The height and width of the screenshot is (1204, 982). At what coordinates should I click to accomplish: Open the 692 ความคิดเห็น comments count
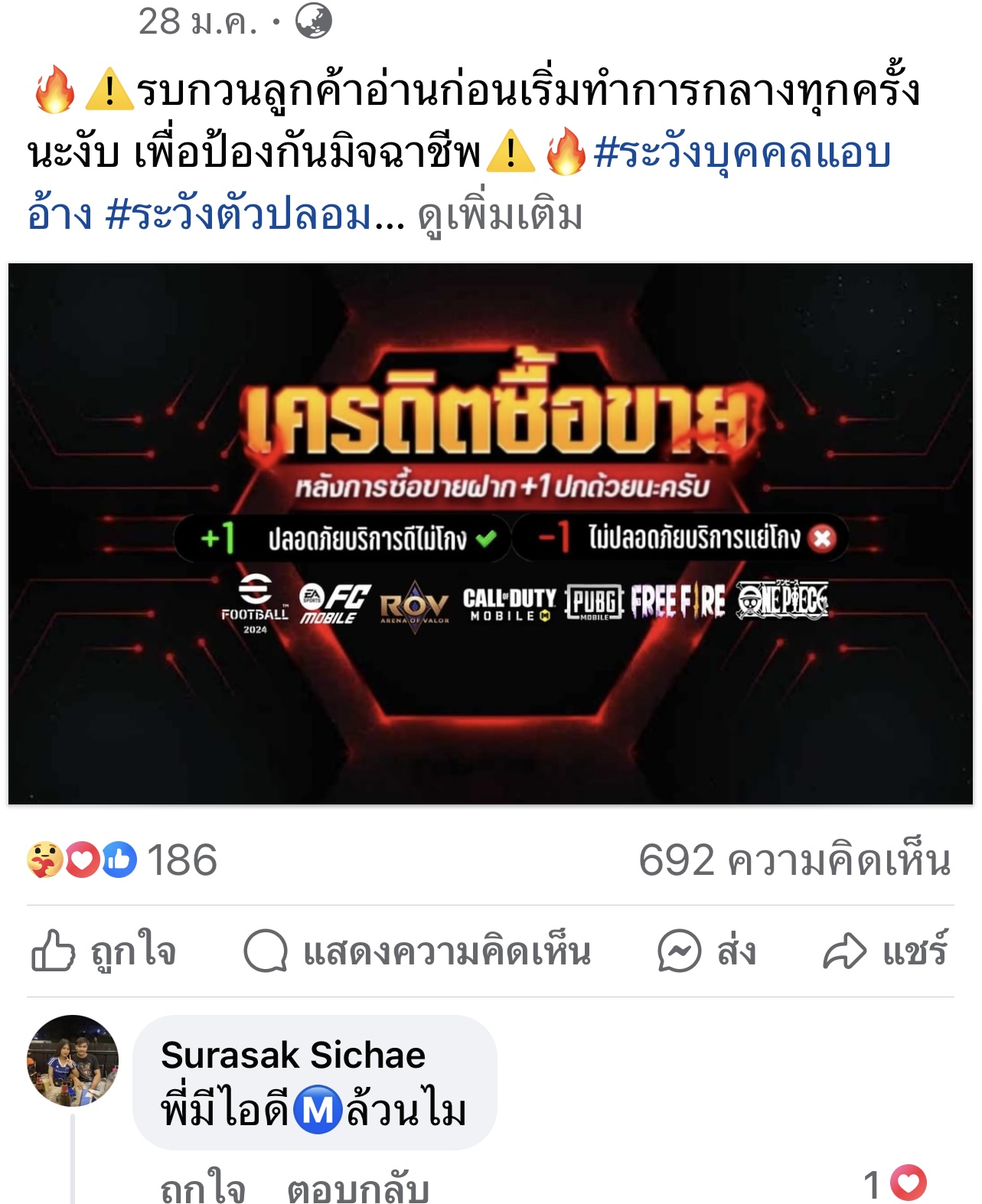795,860
